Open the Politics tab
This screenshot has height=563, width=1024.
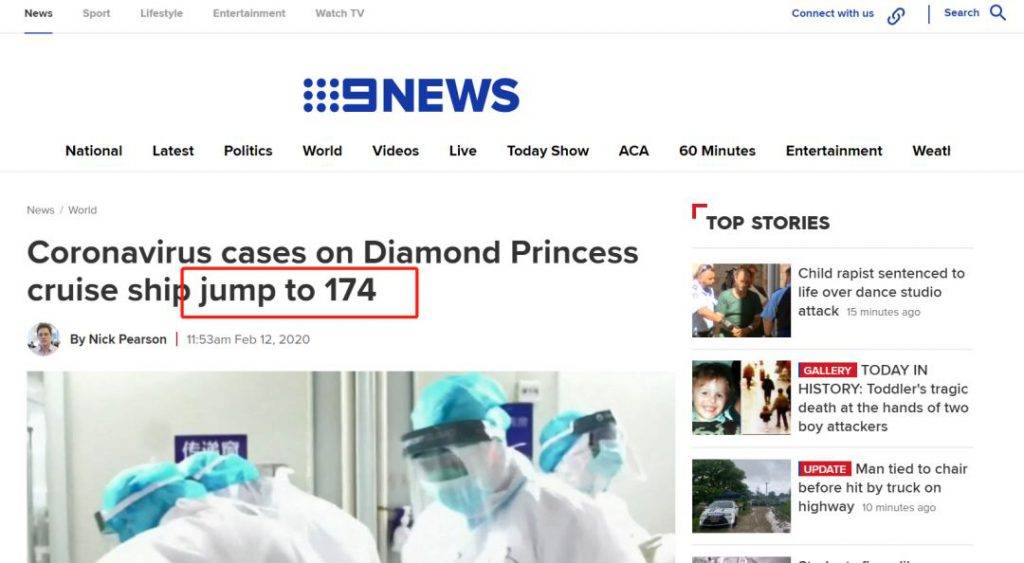248,151
